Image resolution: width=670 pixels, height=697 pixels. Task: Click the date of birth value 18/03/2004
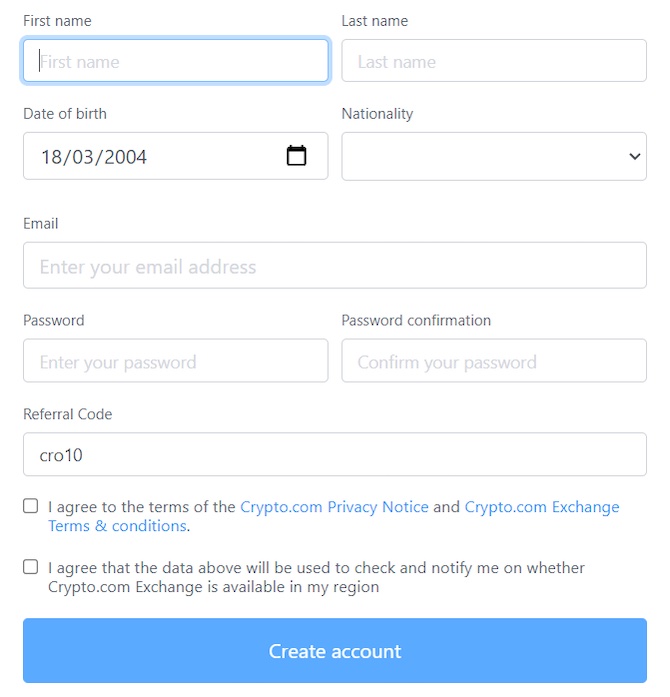pyautogui.click(x=94, y=157)
